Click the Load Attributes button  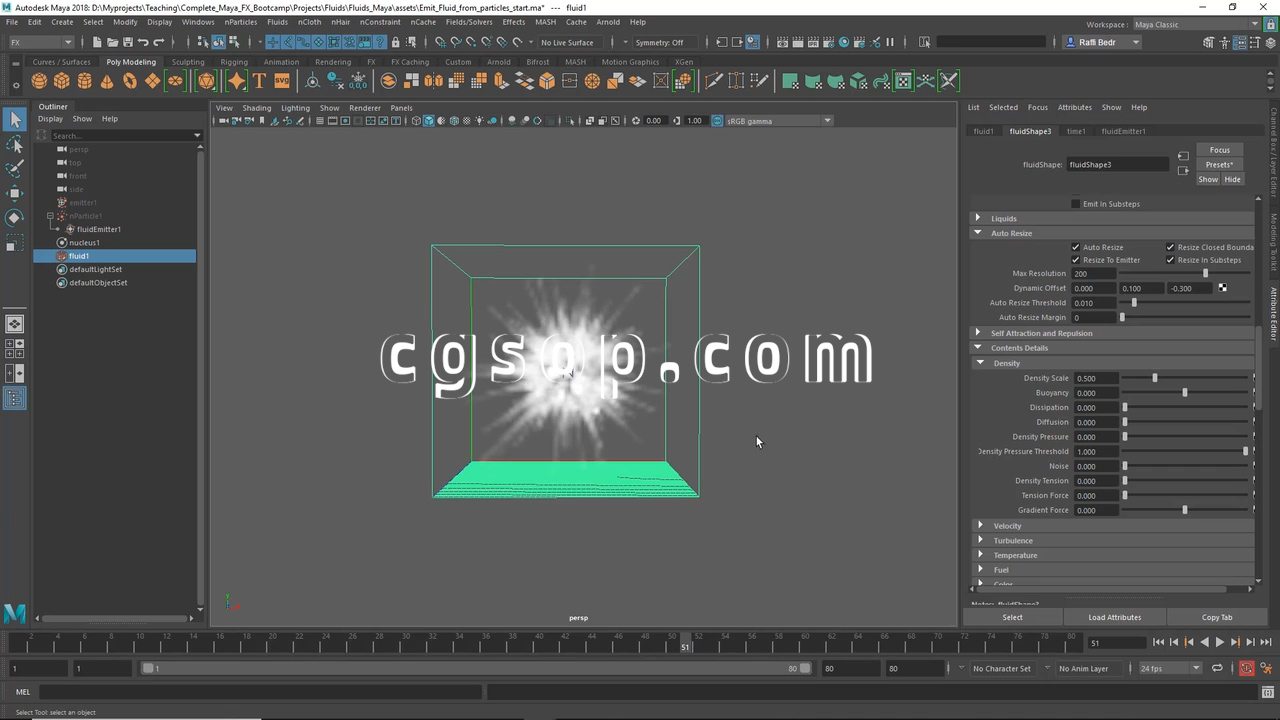pos(1114,617)
